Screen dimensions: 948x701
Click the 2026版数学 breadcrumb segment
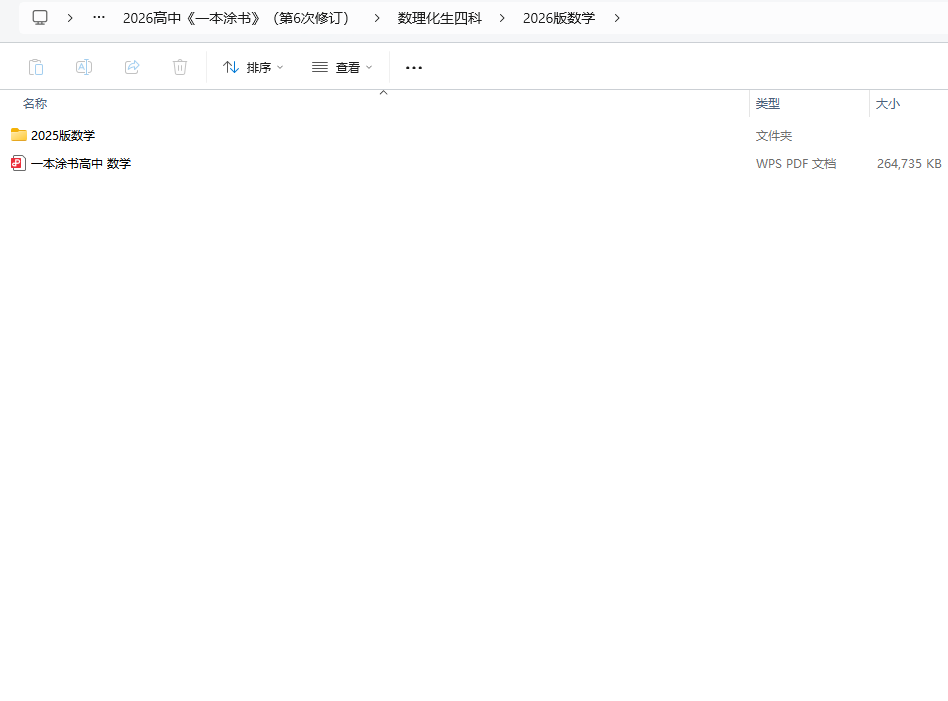[558, 17]
